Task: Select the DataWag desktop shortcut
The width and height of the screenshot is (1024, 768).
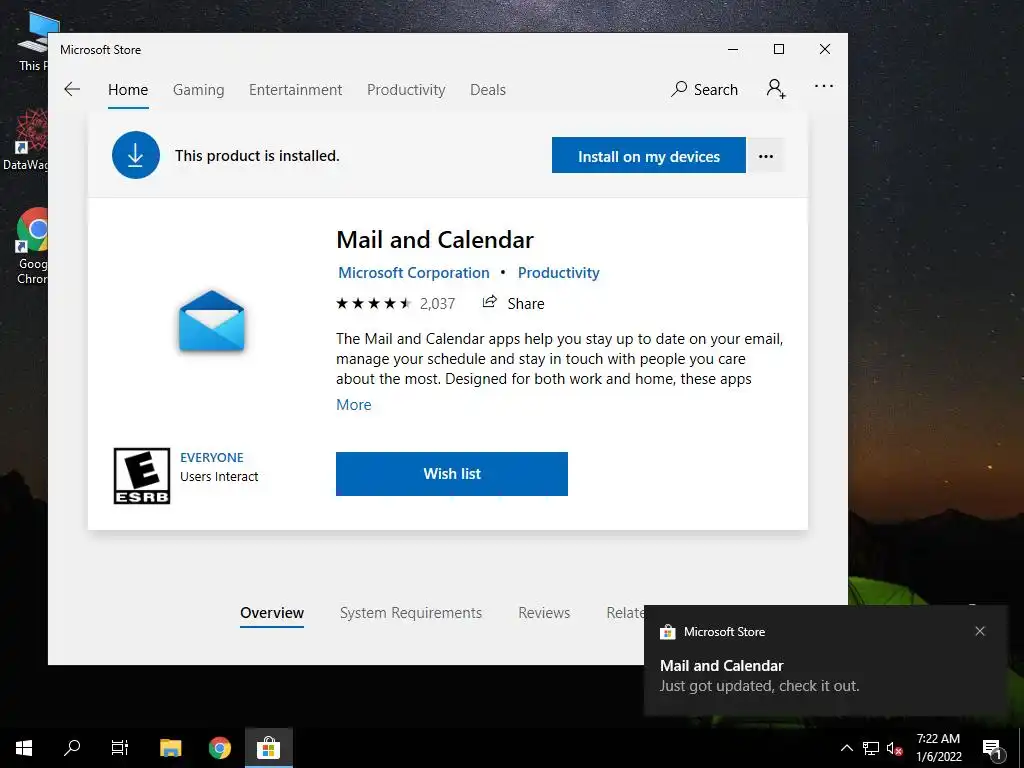Action: [26, 140]
